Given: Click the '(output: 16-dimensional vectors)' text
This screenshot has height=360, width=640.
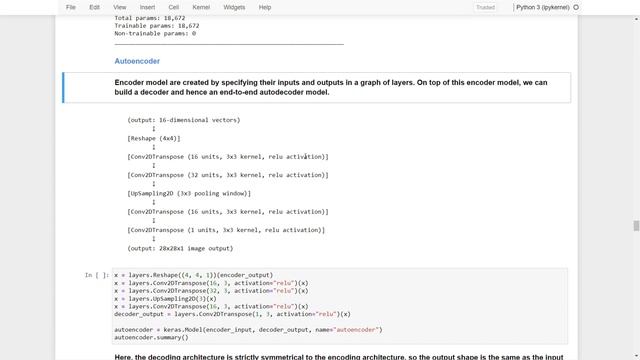Looking at the screenshot, I should coord(184,120).
